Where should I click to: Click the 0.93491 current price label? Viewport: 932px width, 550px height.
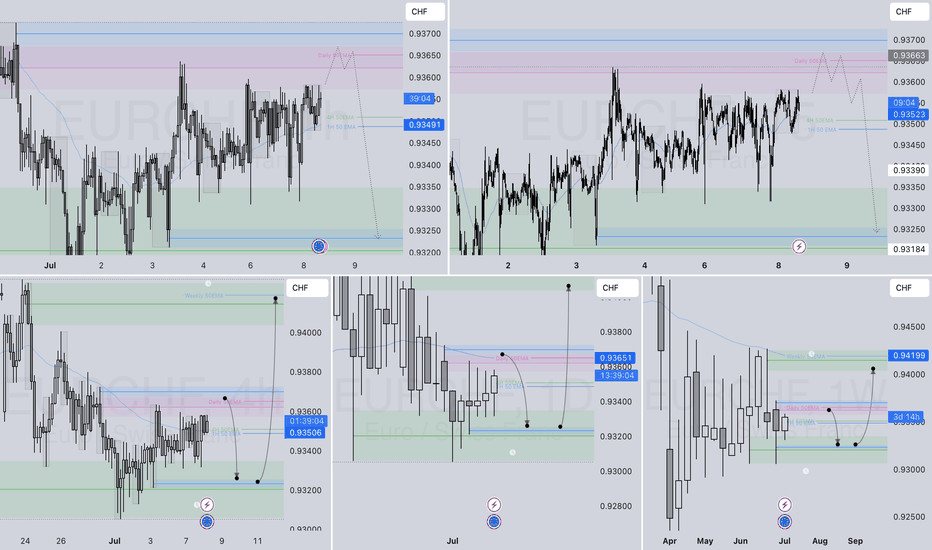coord(424,125)
